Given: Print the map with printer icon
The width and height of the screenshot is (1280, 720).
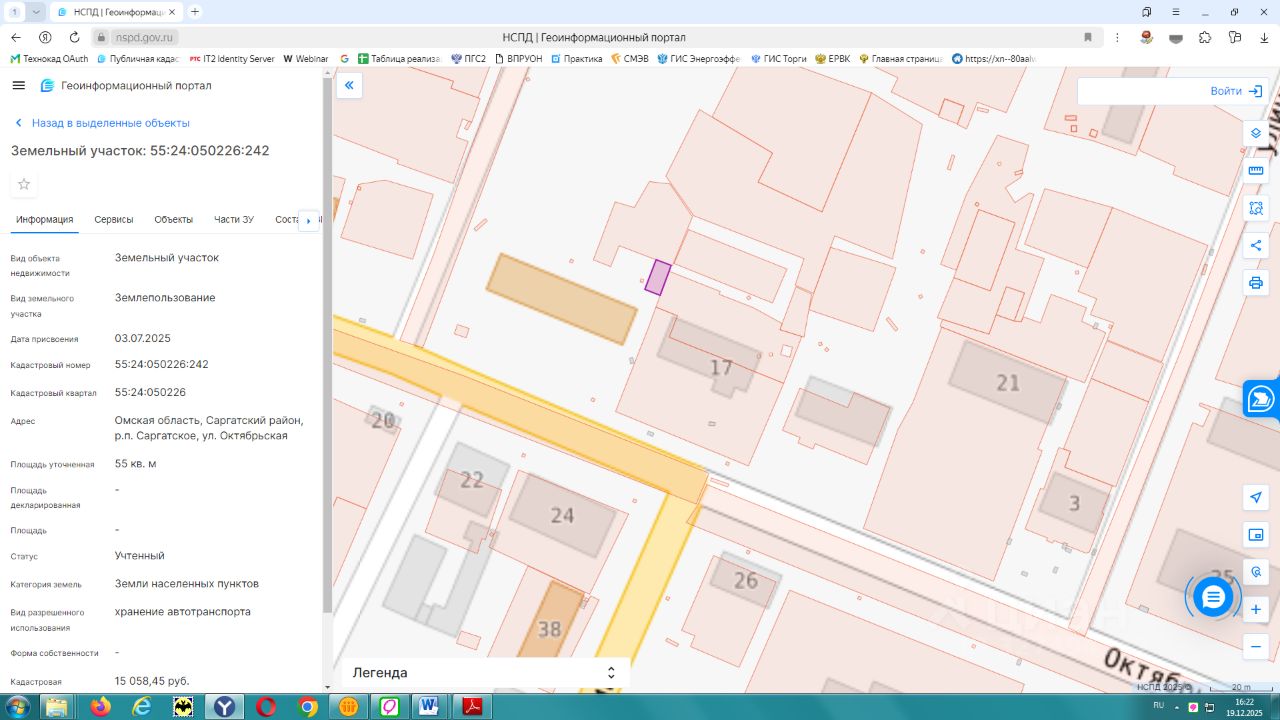Looking at the screenshot, I should (x=1256, y=283).
